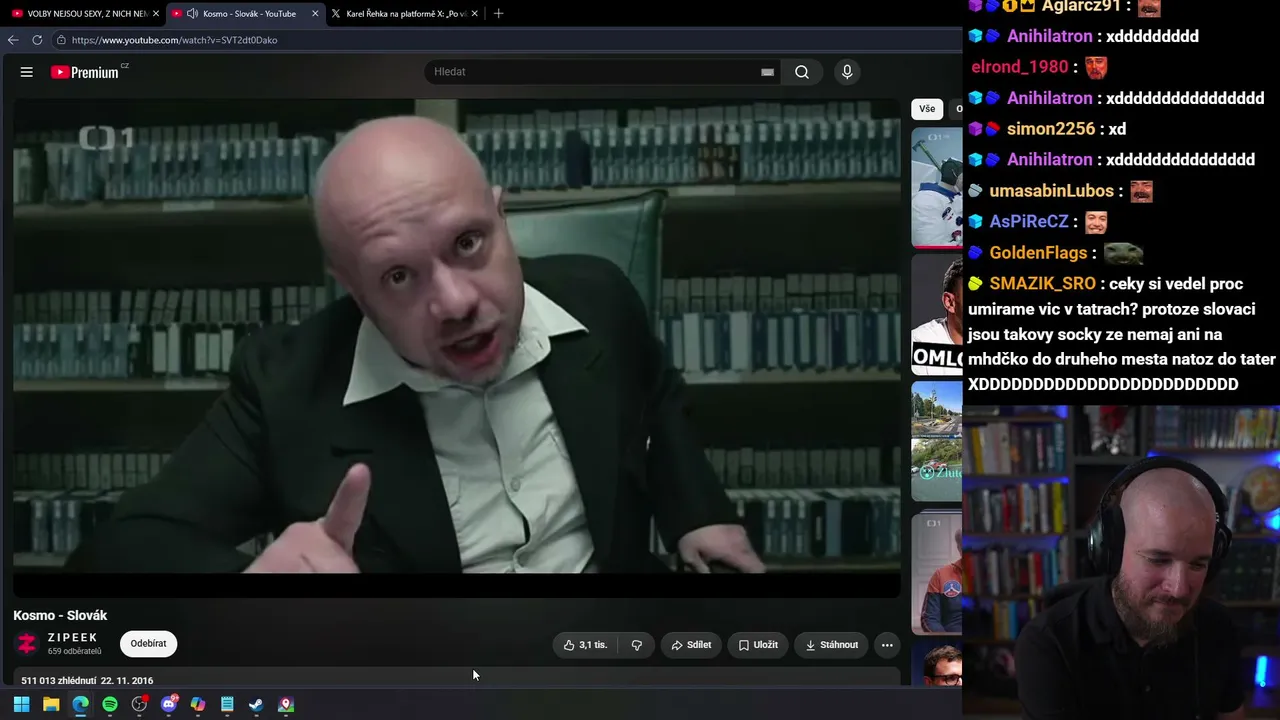
Task: Click AsPiReCZ username in chat
Action: (1029, 222)
